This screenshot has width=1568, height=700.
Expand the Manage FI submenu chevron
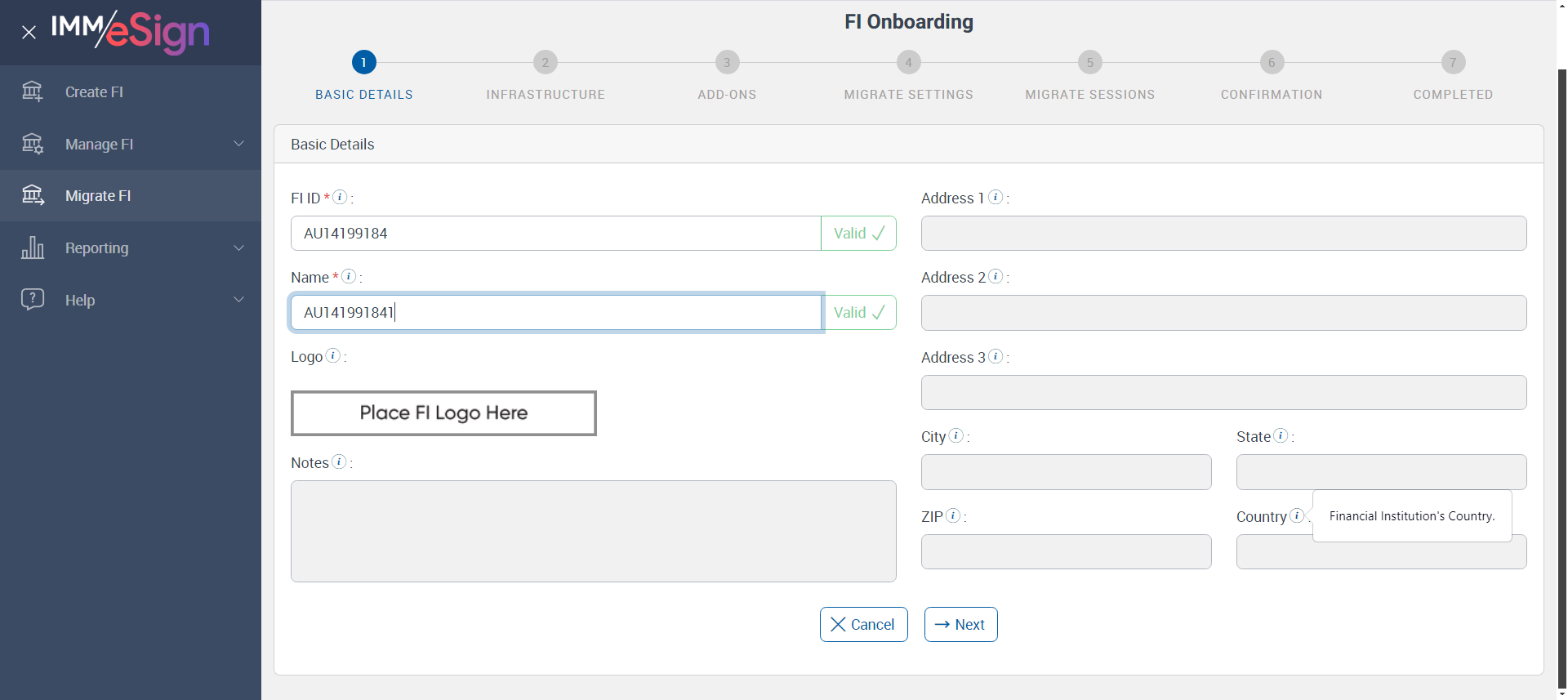[238, 144]
